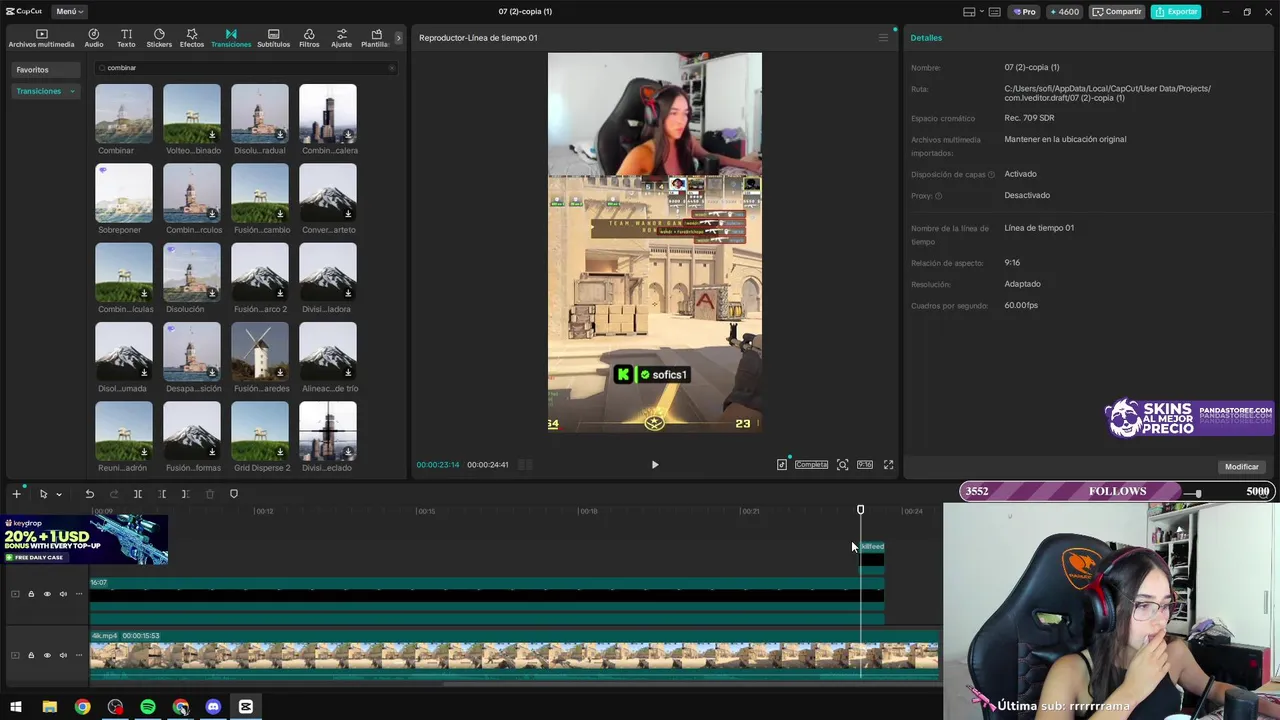Expand the selection tool dropdown arrow
1280x720 pixels.
click(x=59, y=494)
